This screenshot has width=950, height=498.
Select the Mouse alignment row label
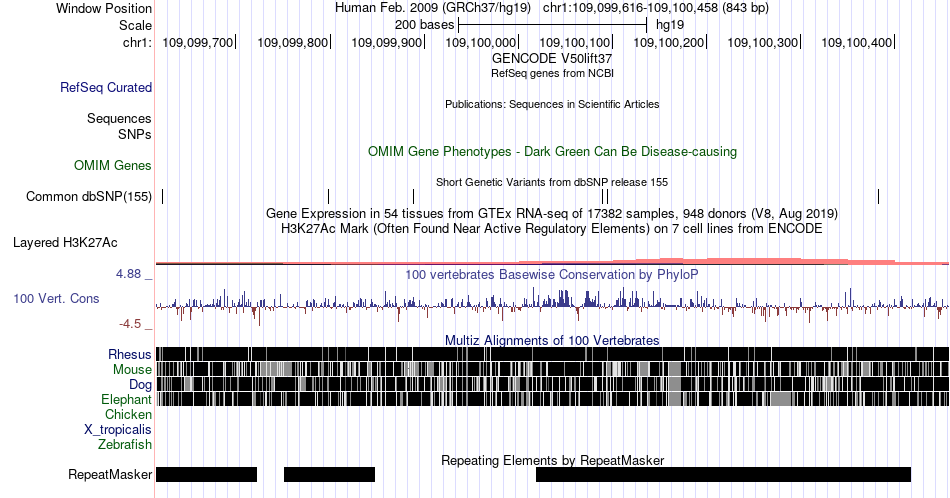click(x=132, y=369)
